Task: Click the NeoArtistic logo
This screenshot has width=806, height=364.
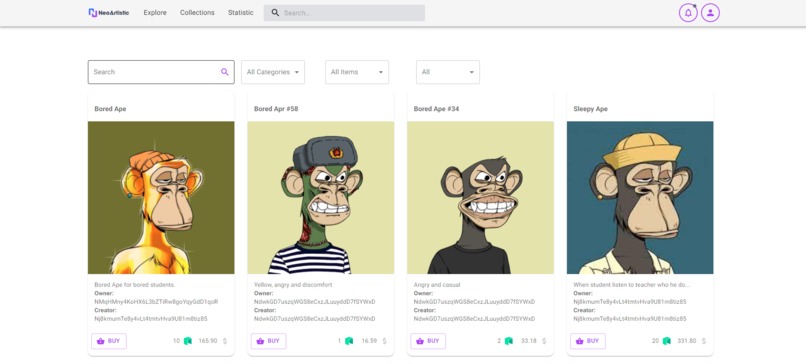Action: tap(108, 13)
